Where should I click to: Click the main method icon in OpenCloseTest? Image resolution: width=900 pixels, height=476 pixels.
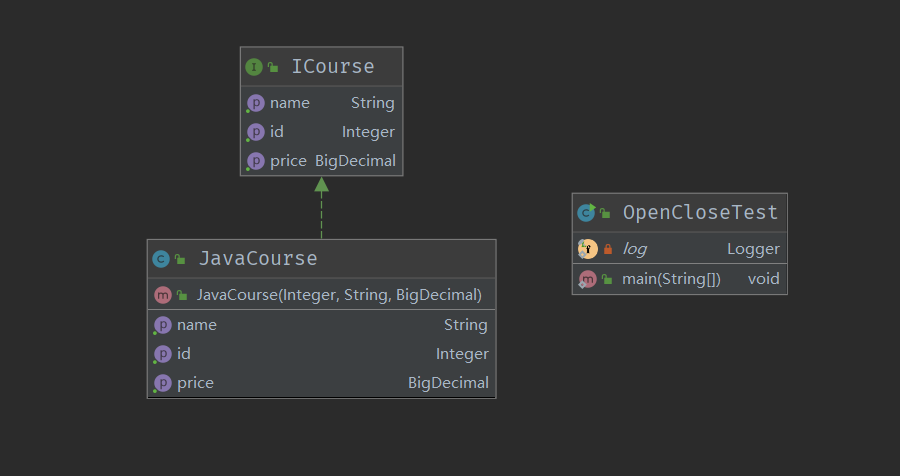click(588, 279)
